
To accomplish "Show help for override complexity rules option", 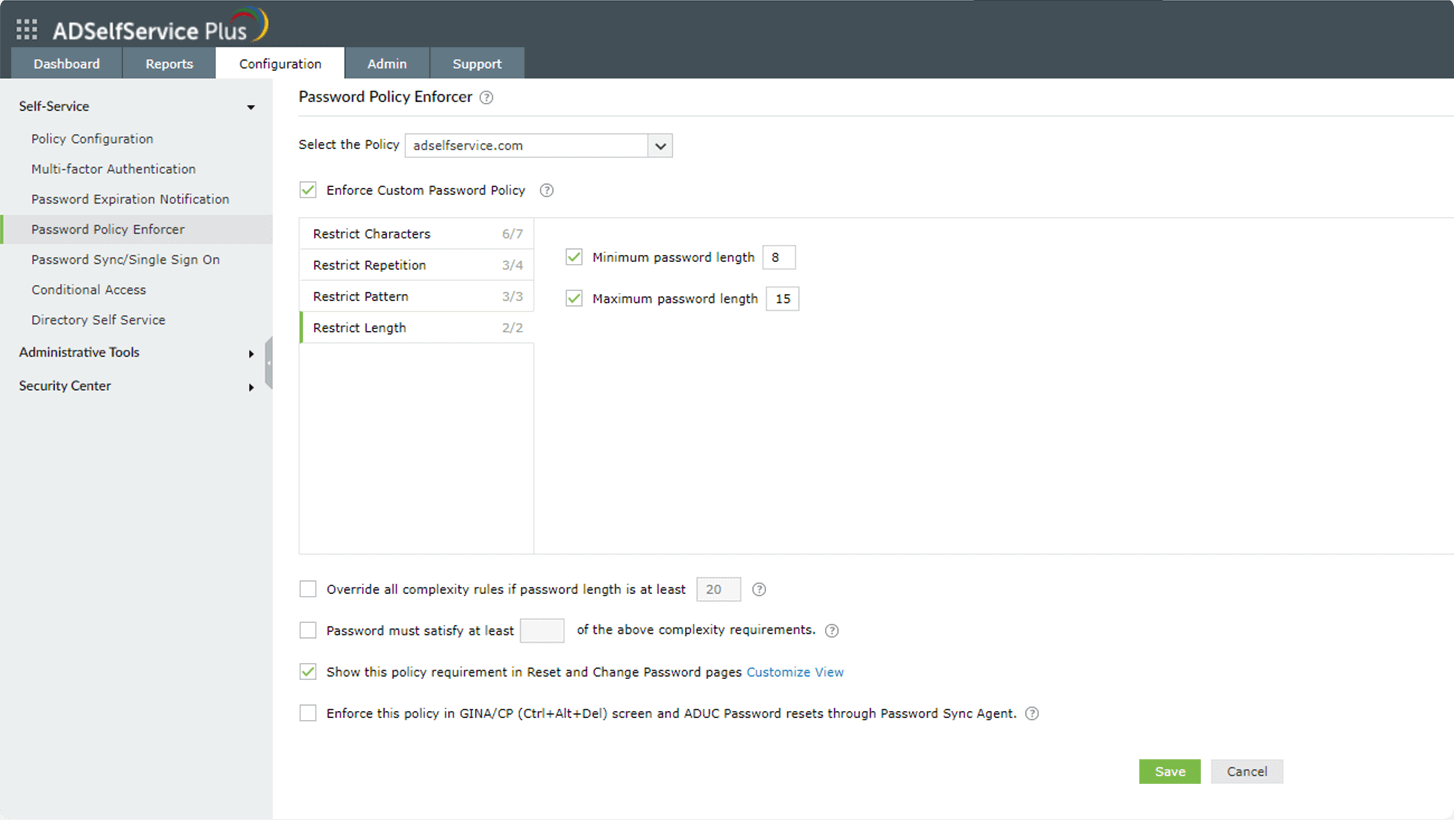I will click(x=759, y=589).
